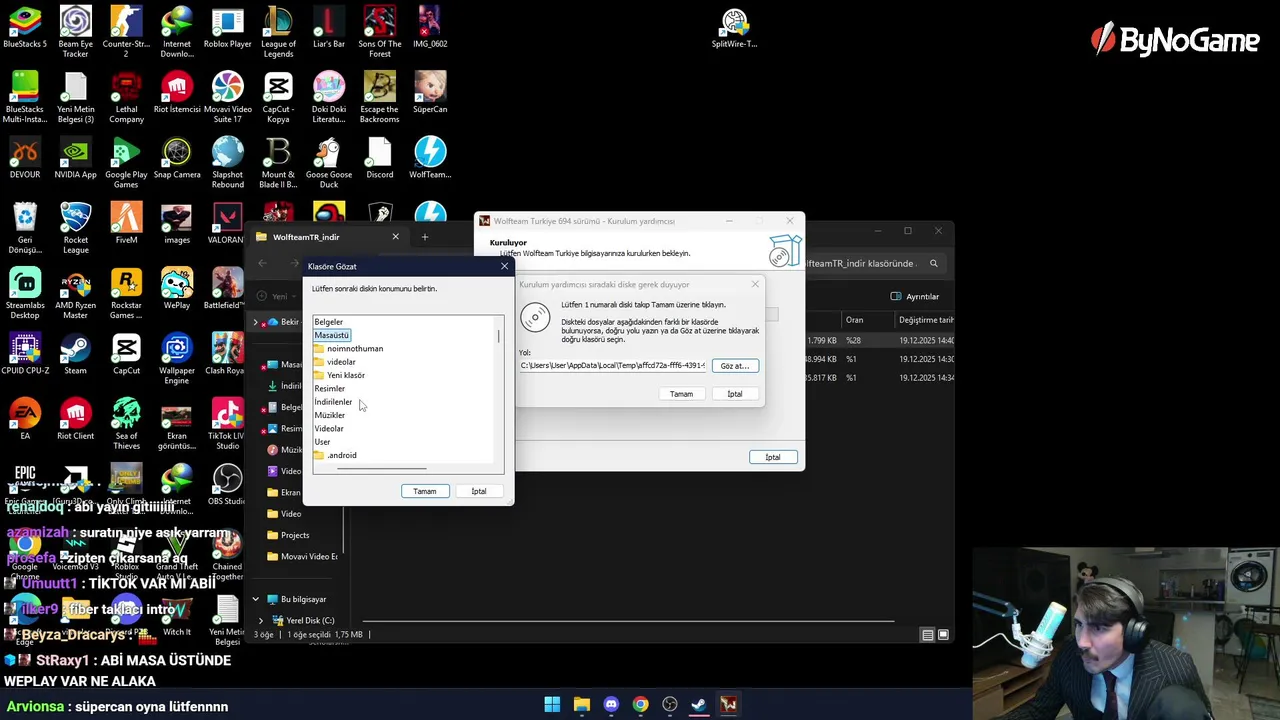Open Steam from the taskbar
The width and height of the screenshot is (1280, 720).
tap(699, 704)
